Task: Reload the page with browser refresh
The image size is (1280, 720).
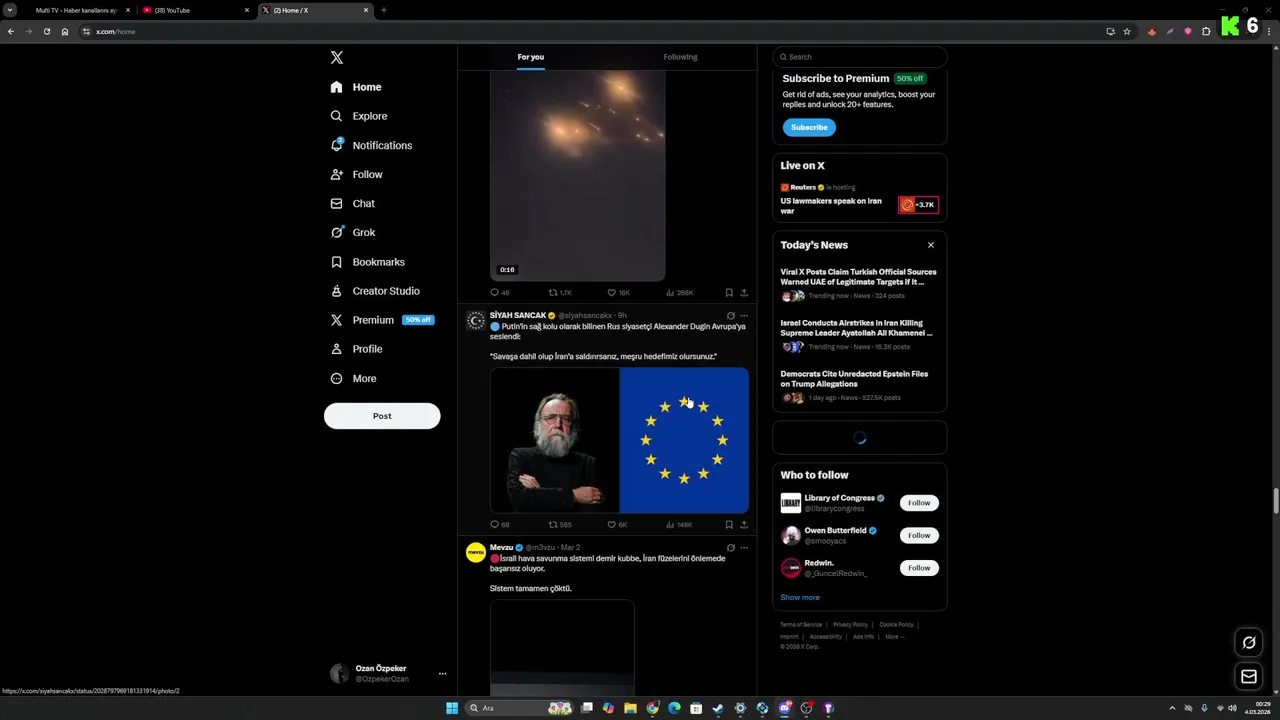Action: 46,31
